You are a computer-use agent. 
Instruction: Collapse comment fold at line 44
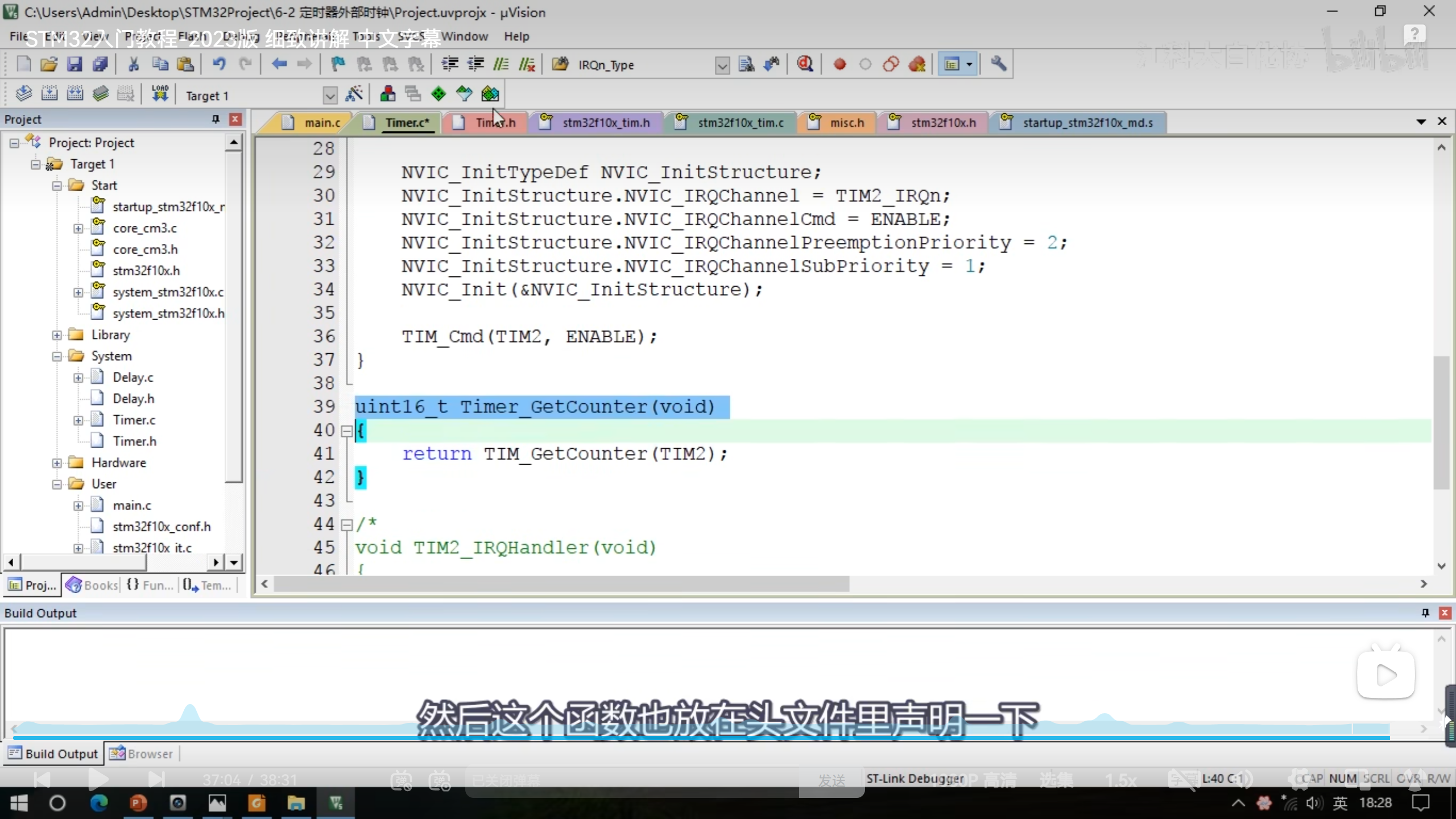346,525
